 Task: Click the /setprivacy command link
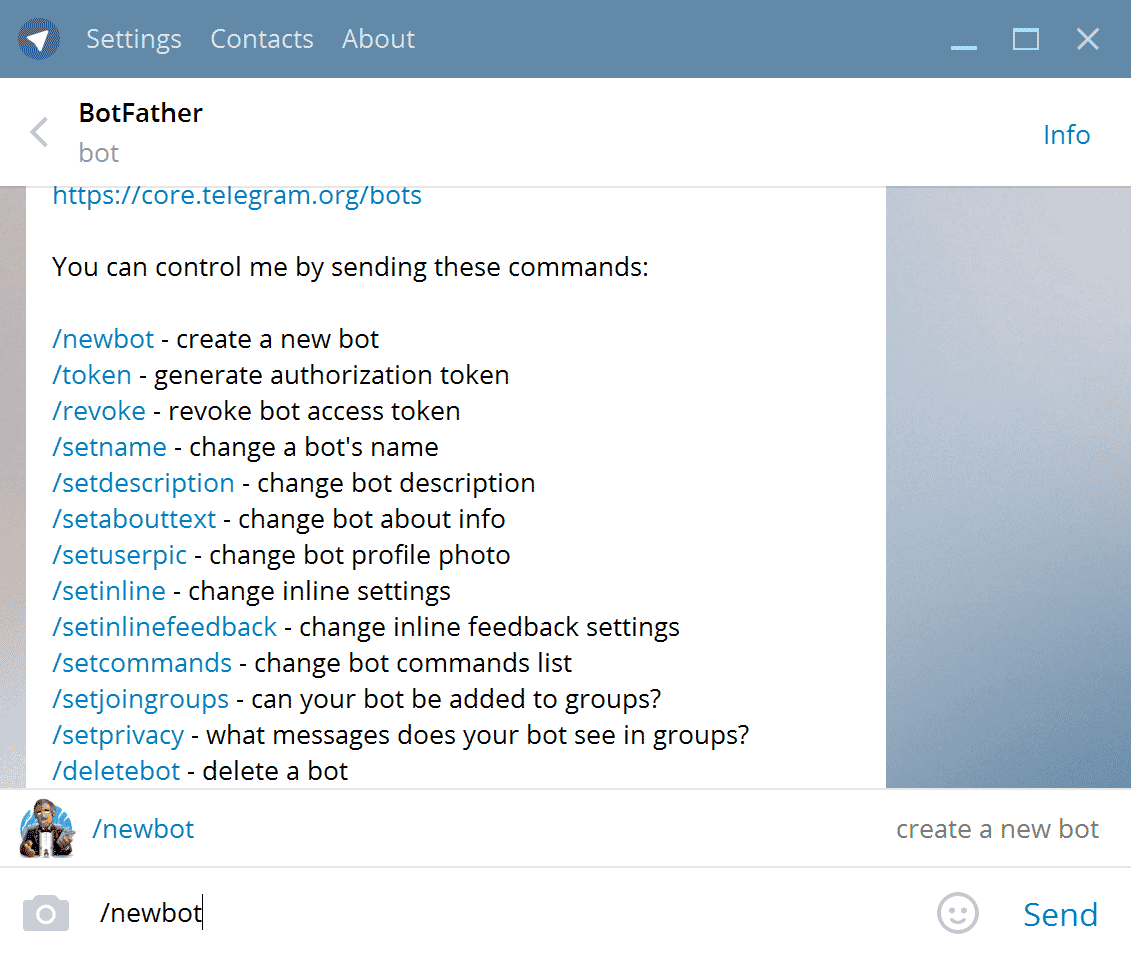118,736
